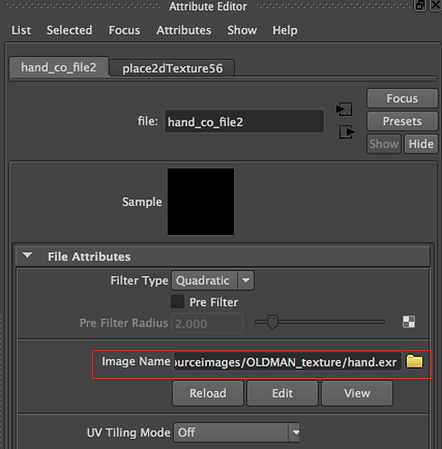The height and width of the screenshot is (449, 442).
Task: Open the Filter Type Quadratic dropdown
Action: pos(213,280)
